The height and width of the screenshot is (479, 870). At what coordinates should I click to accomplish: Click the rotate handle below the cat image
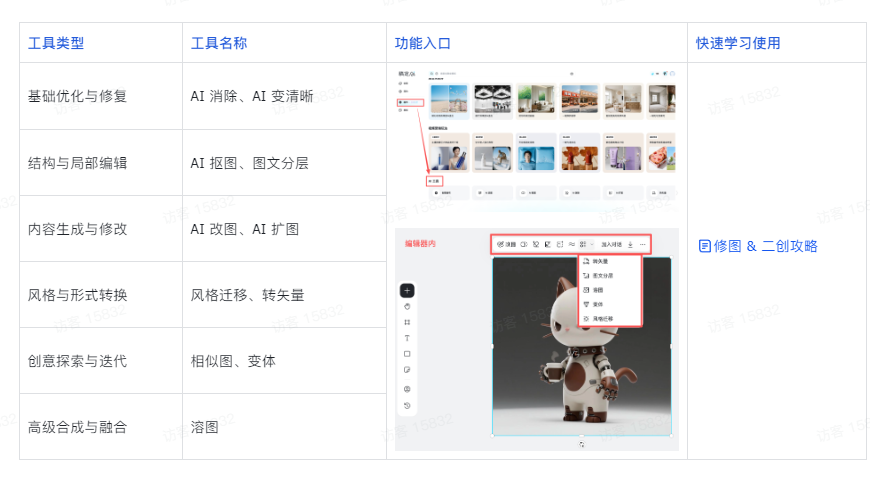click(581, 445)
